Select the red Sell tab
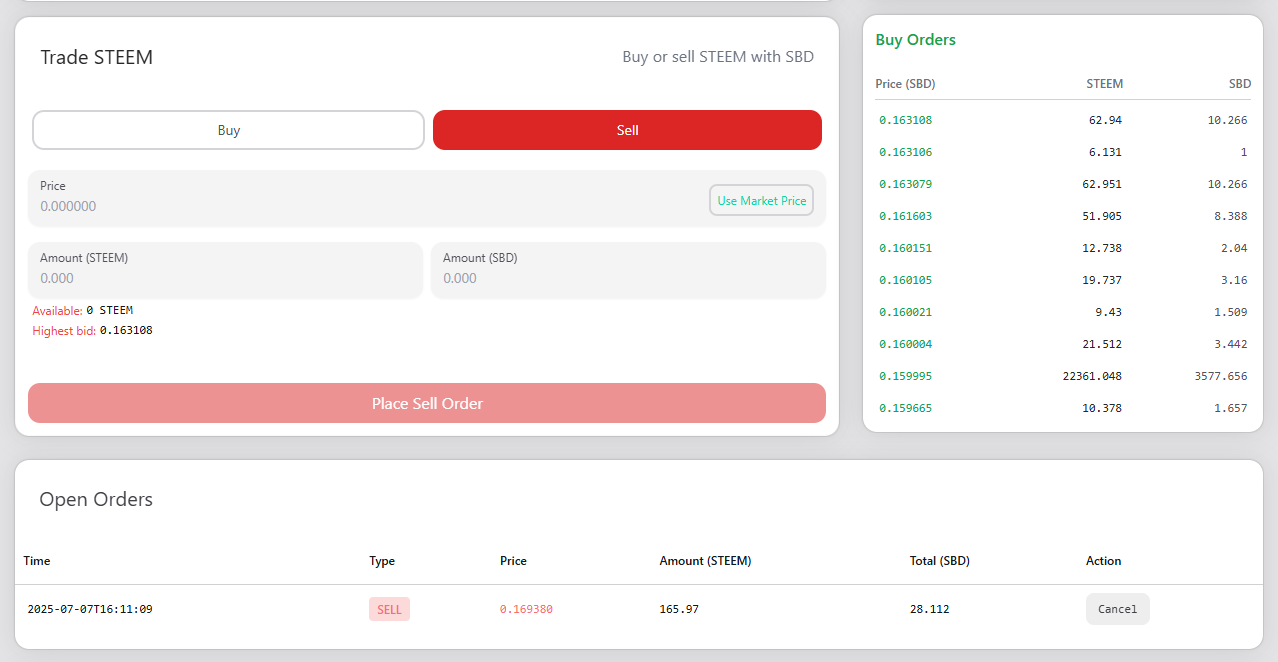This screenshot has height=662, width=1278. [627, 130]
